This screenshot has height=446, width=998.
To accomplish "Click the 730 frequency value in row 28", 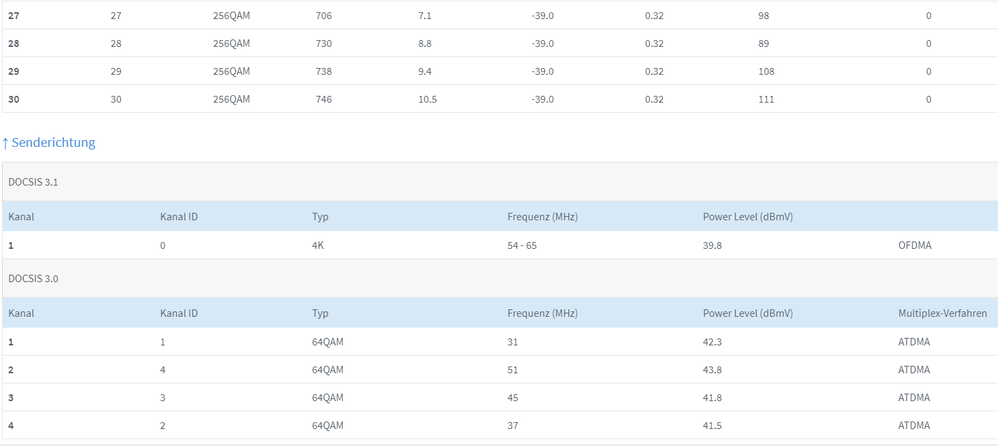I will click(x=324, y=44).
